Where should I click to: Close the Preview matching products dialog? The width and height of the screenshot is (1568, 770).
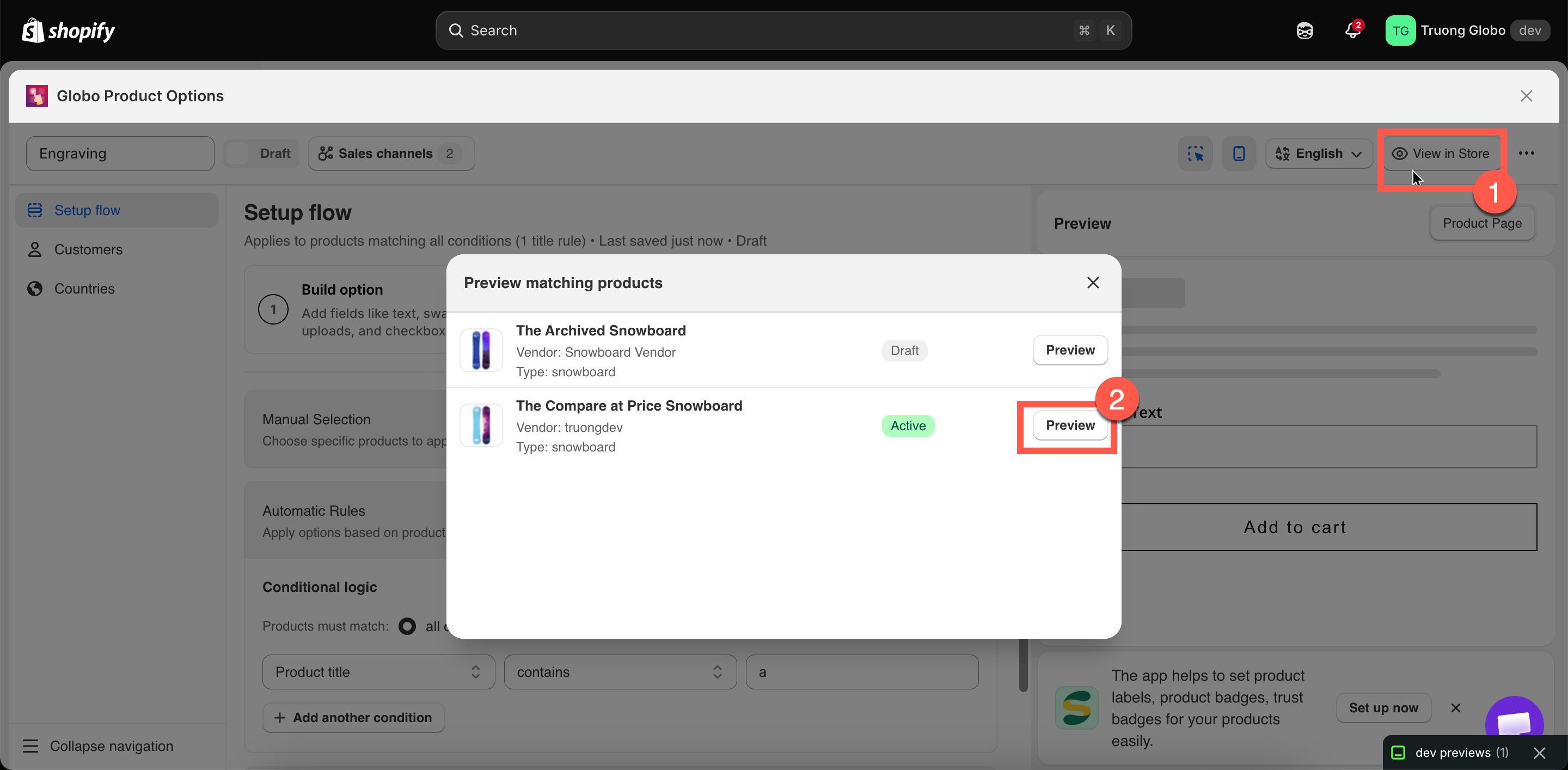click(x=1093, y=283)
